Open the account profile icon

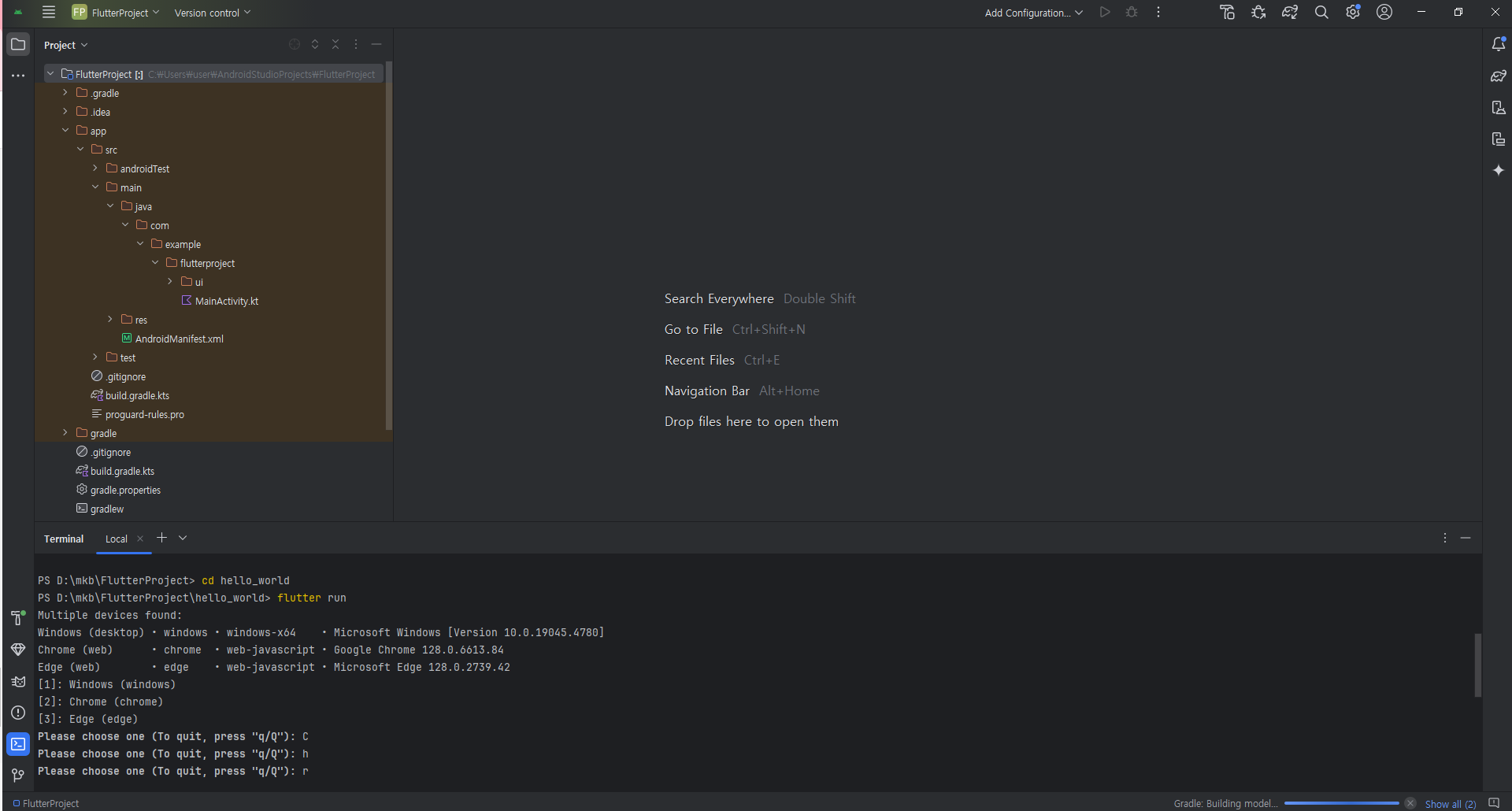click(1384, 13)
